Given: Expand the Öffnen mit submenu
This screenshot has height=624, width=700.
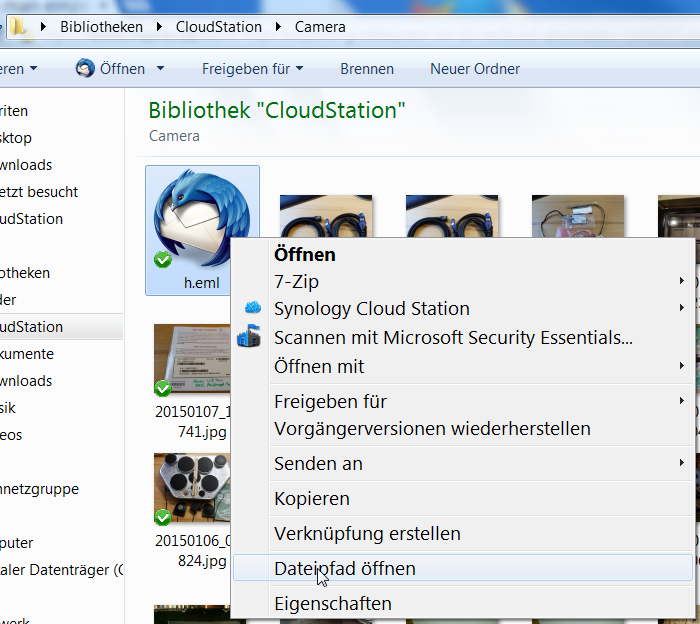Looking at the screenshot, I should pyautogui.click(x=682, y=366).
